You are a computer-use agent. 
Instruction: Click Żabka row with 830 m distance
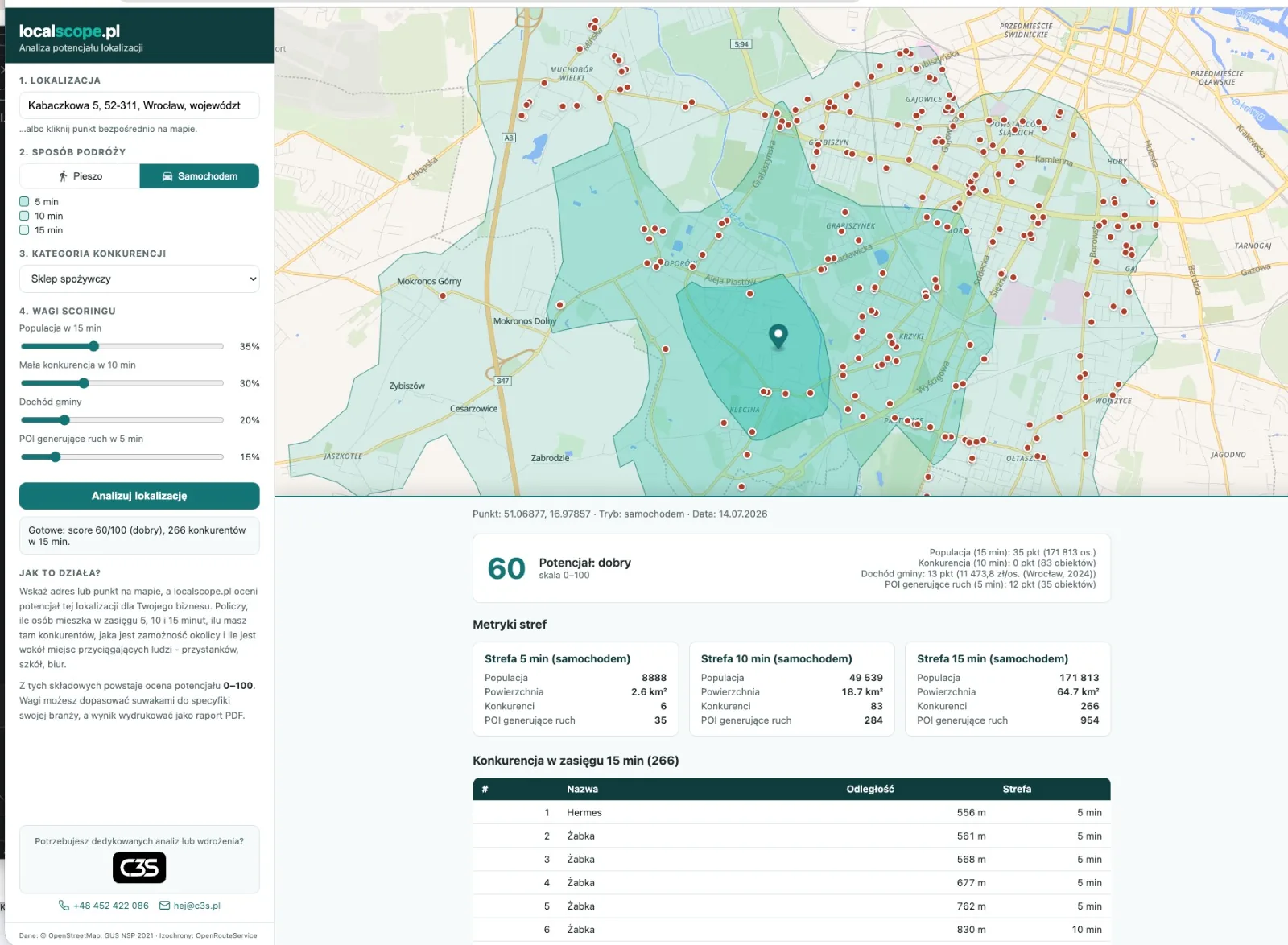coord(791,930)
